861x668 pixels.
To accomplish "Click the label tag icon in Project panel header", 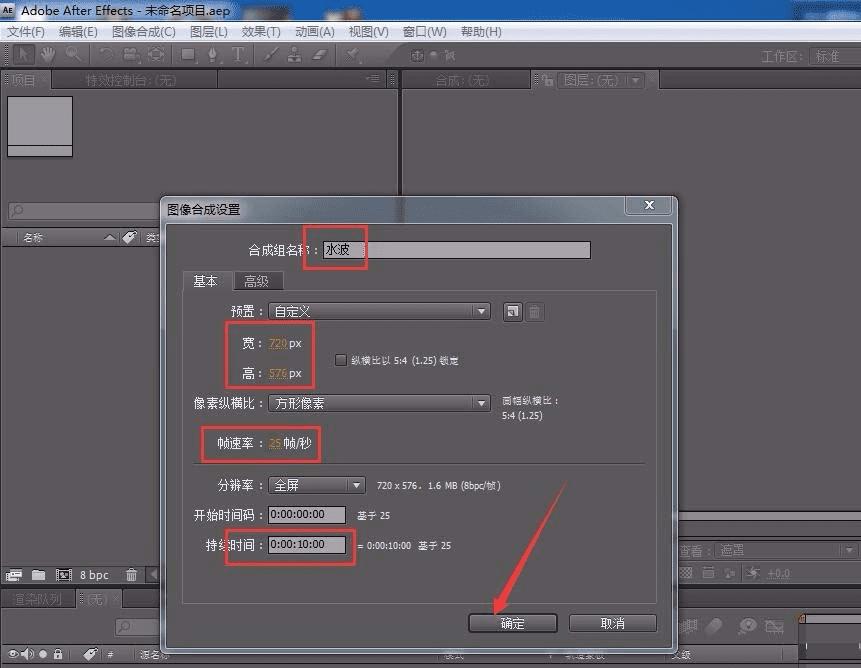I will 130,237.
